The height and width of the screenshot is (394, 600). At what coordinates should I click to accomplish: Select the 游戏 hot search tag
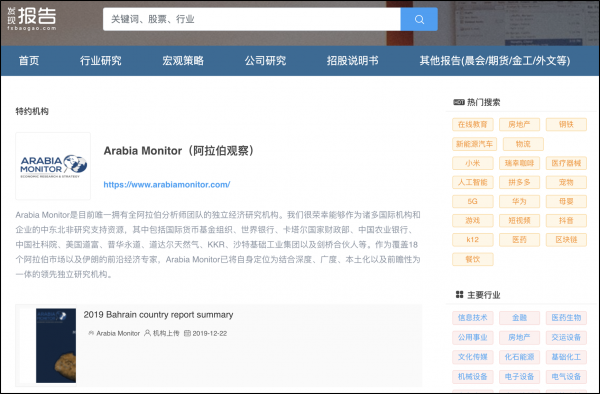473,220
